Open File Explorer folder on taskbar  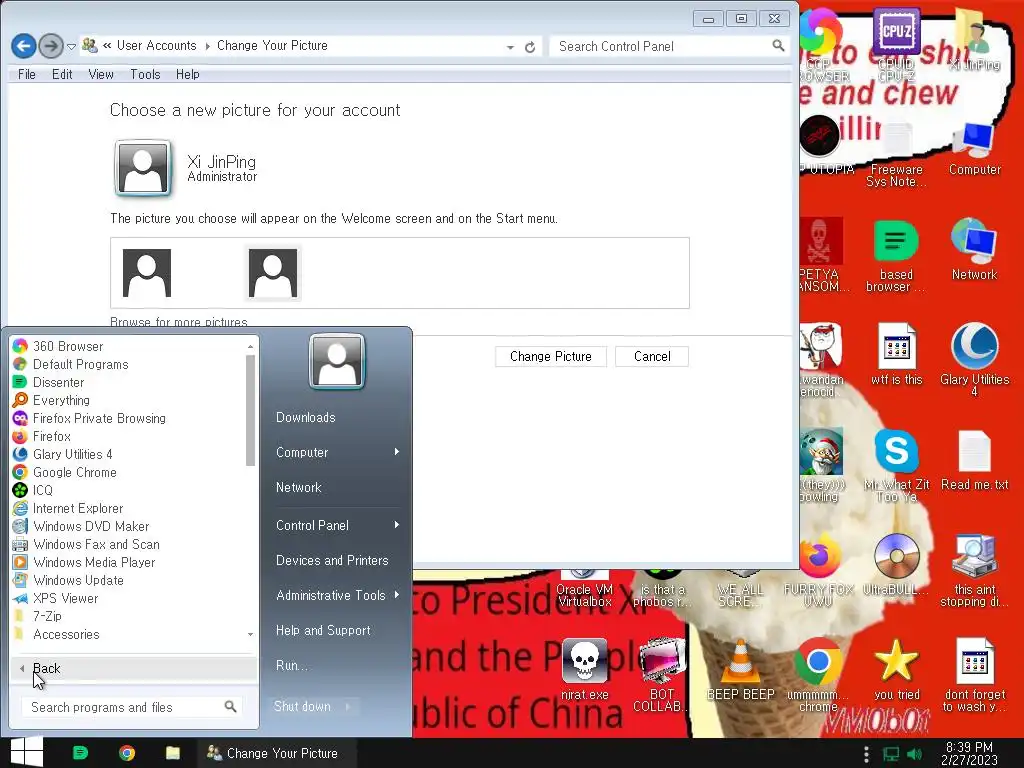[172, 753]
